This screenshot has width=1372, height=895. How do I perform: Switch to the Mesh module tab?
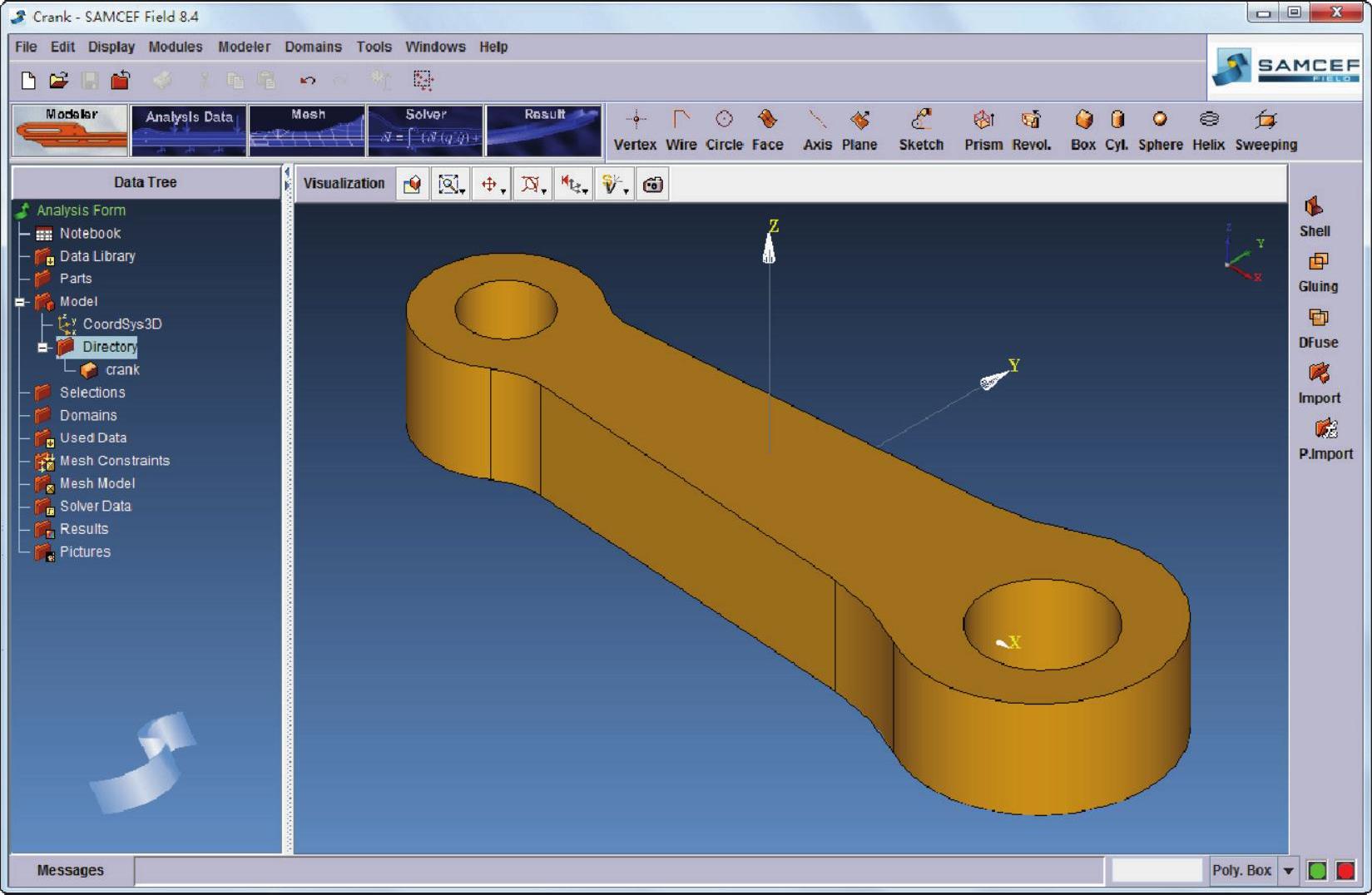(307, 131)
